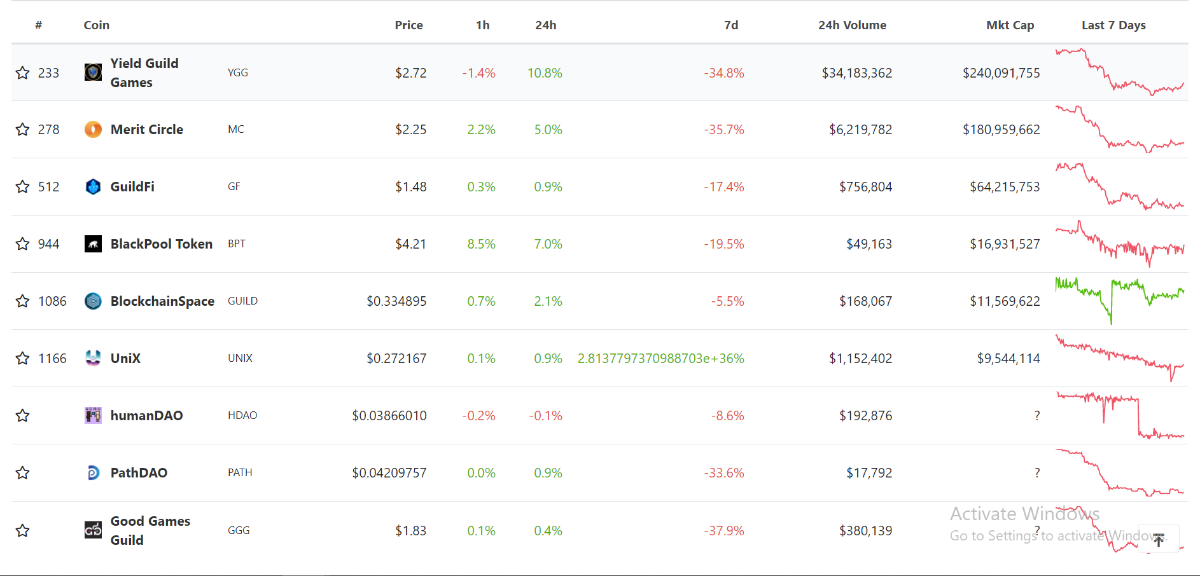
Task: Sort the table by Price column header
Action: click(408, 25)
